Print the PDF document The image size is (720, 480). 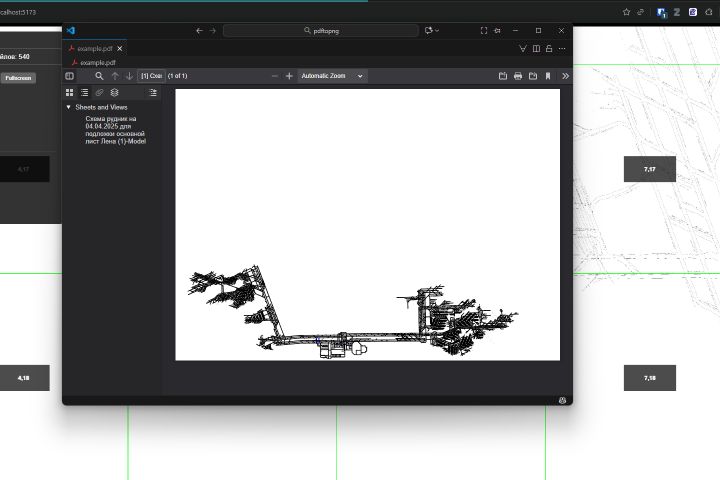click(x=518, y=76)
